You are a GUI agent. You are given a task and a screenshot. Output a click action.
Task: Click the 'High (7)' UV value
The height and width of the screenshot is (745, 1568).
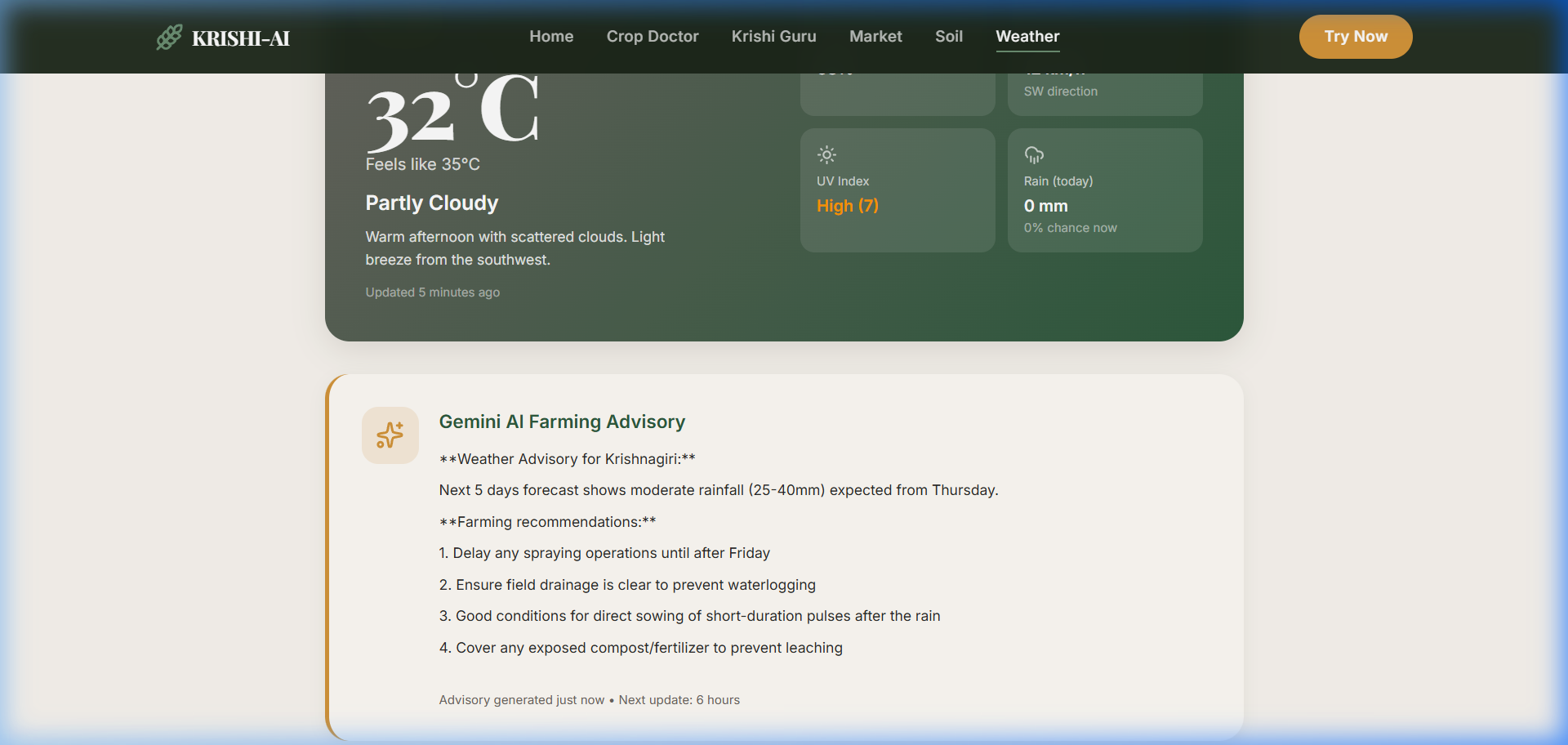(848, 206)
